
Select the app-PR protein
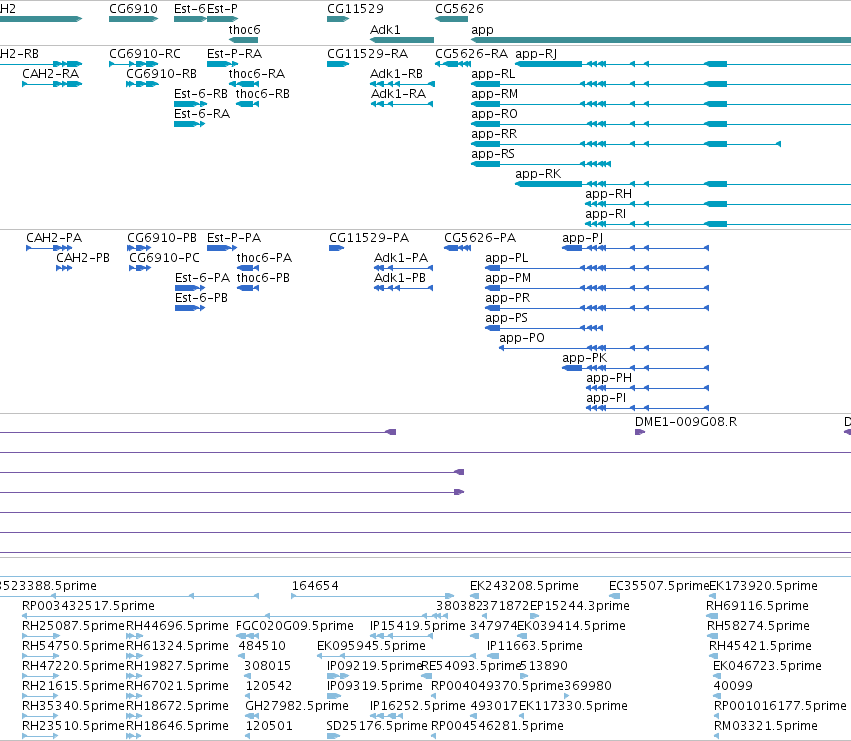pos(507,298)
